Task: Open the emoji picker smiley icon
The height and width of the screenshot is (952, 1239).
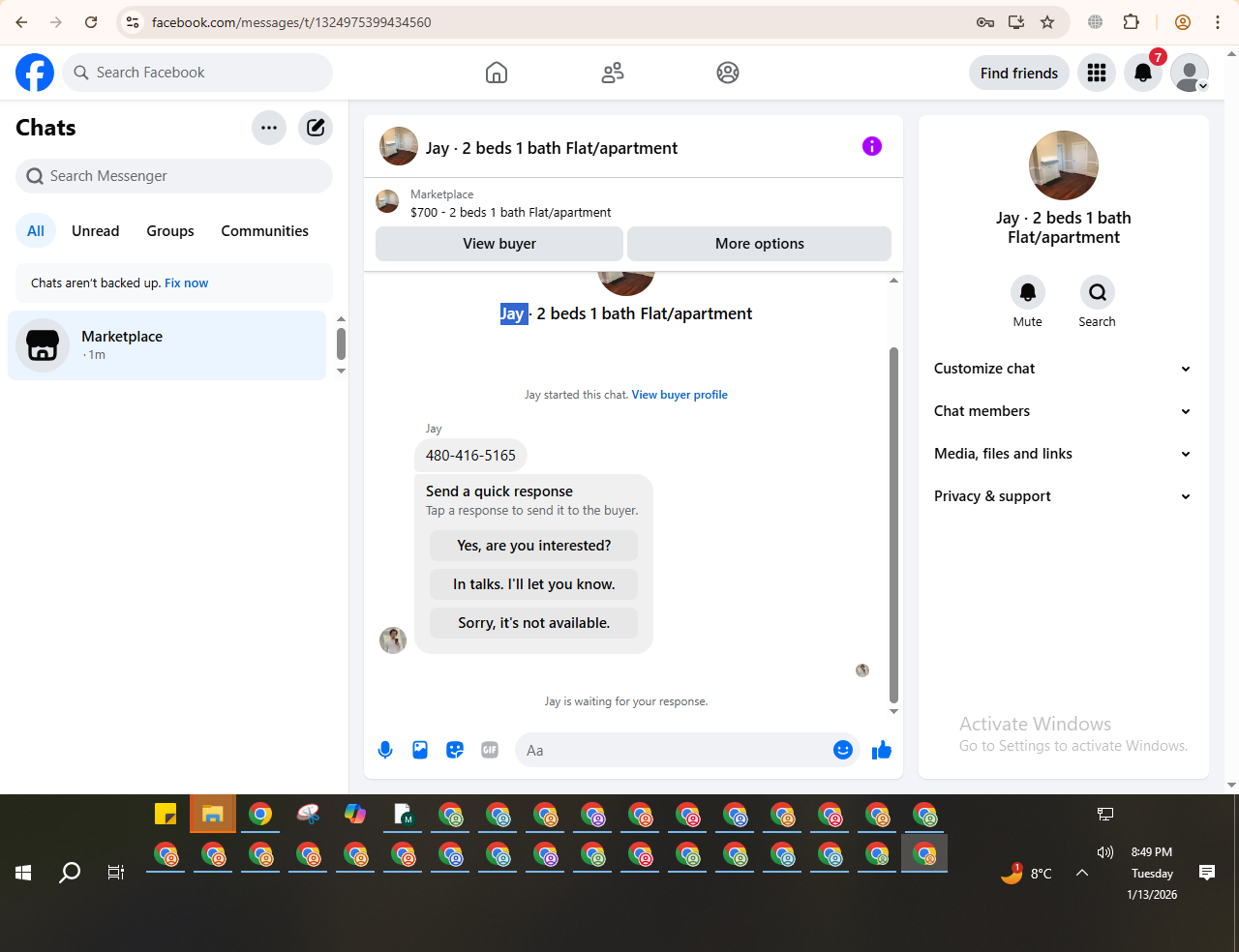Action: pyautogui.click(x=843, y=750)
